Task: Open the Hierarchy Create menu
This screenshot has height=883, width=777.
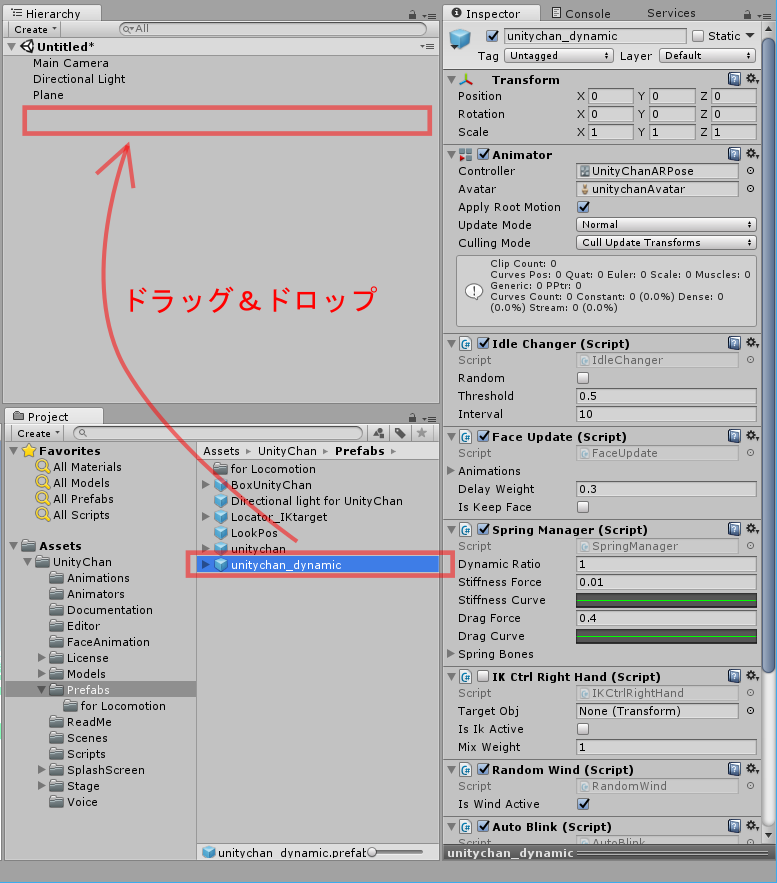Action: (35, 29)
